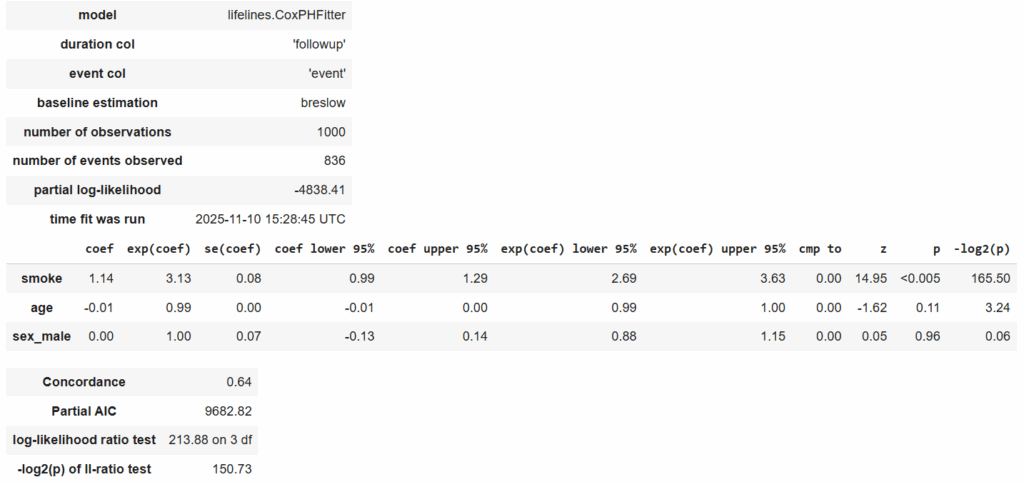Click the fit timestamp 2025-11-10 15:28:45 UTC

coord(270,219)
